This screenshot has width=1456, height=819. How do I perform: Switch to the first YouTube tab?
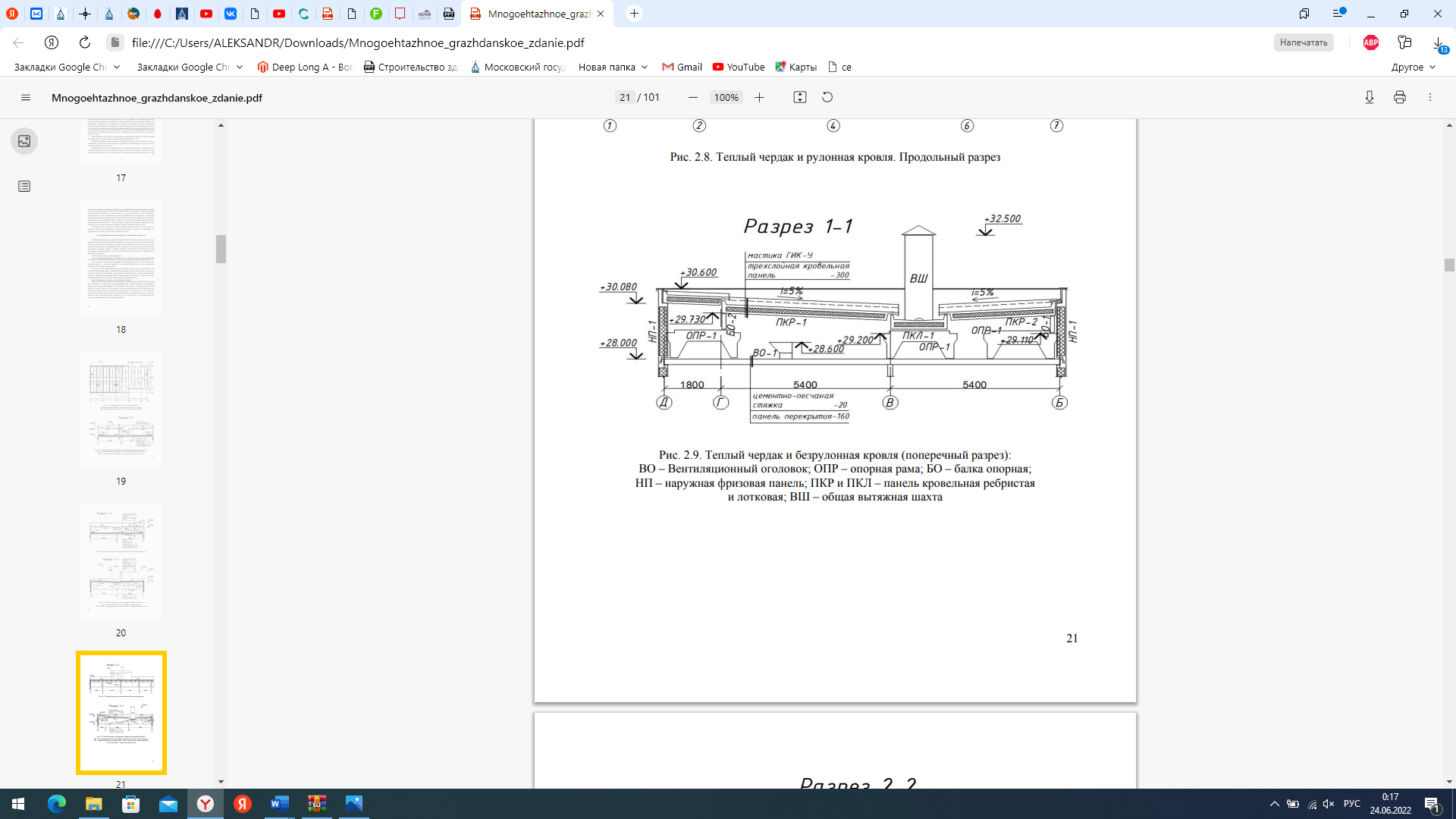pos(206,14)
